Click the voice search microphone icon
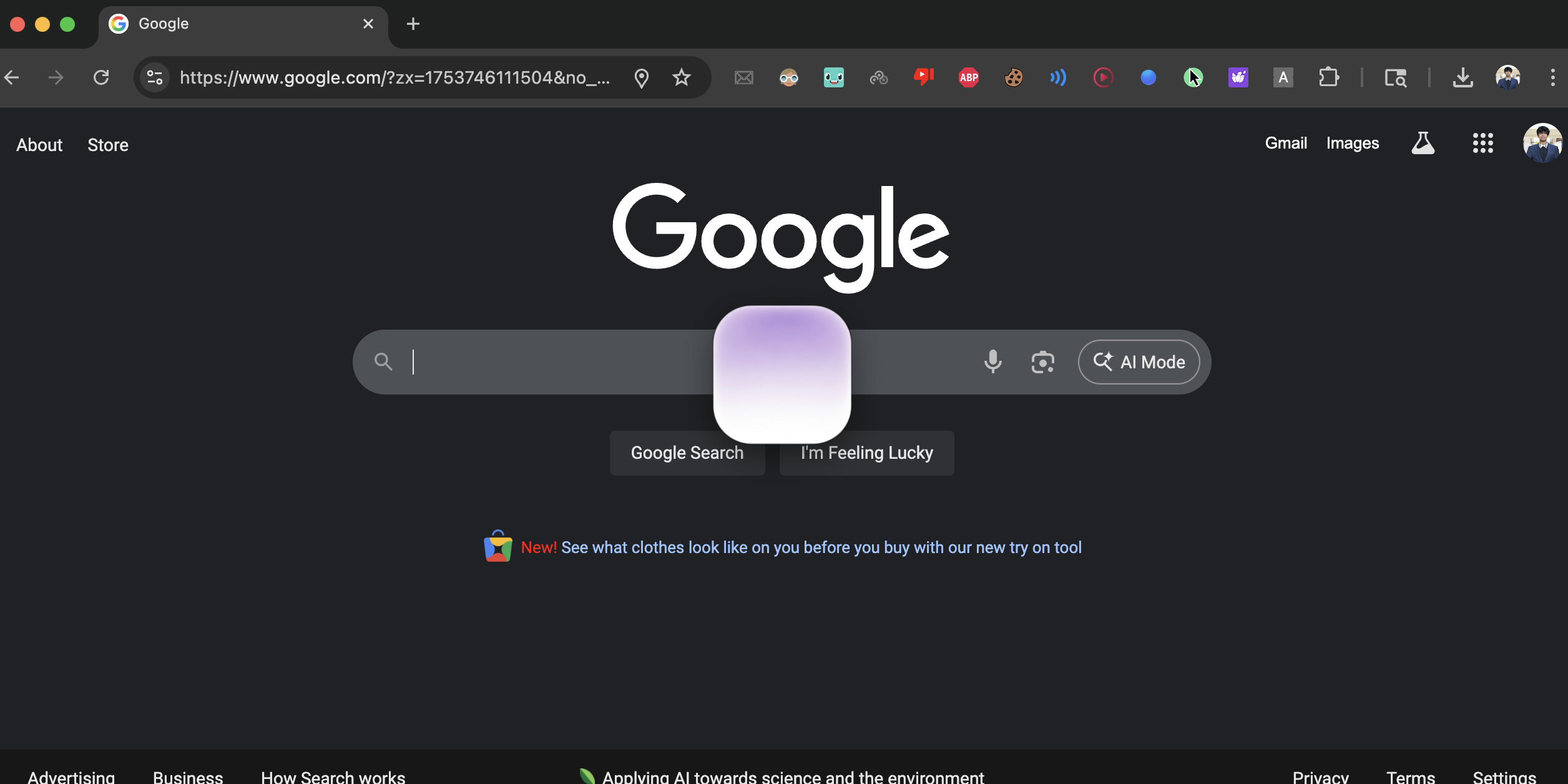The width and height of the screenshot is (1568, 784). [992, 361]
